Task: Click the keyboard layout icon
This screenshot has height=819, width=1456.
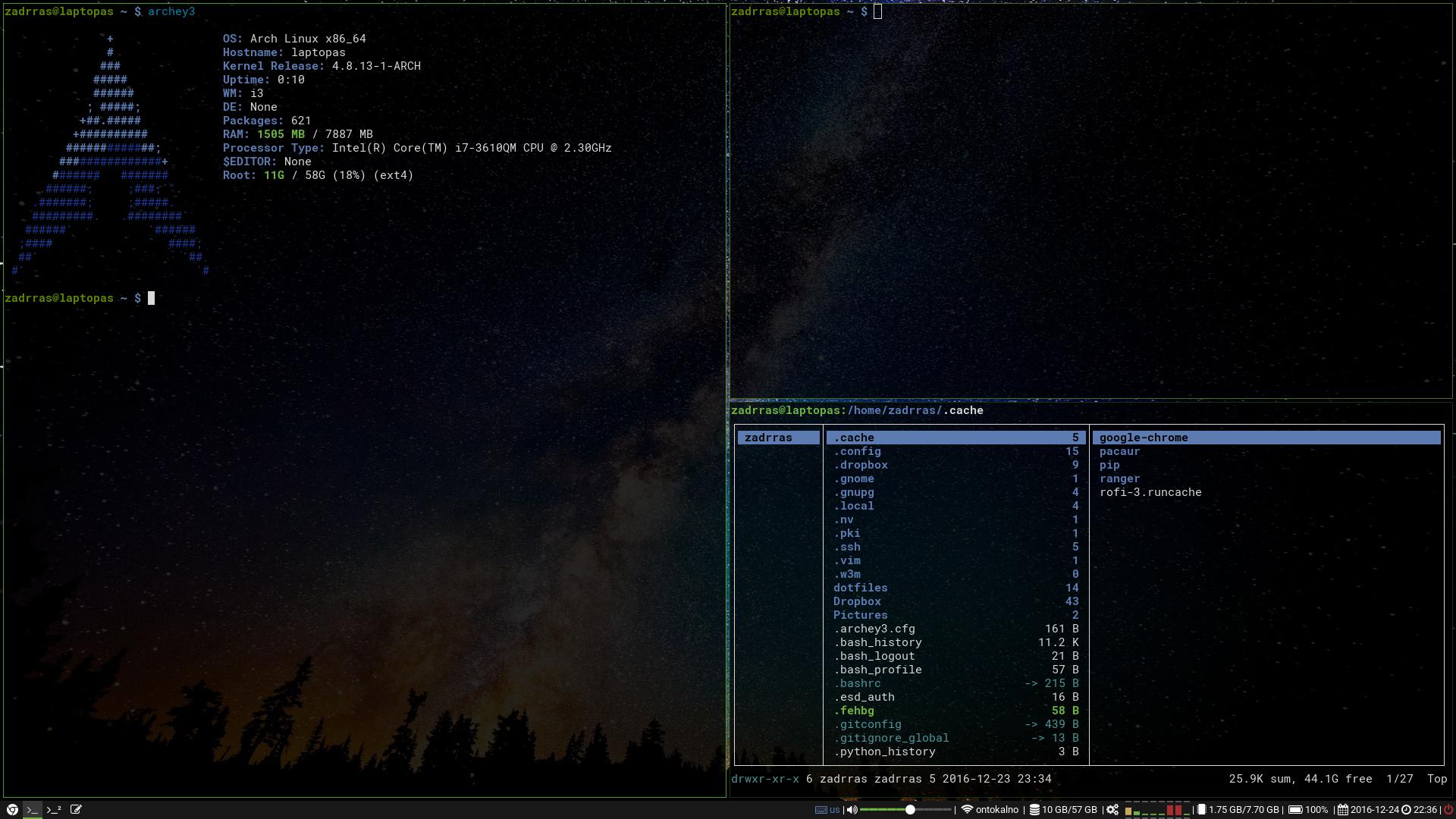Action: click(x=821, y=810)
